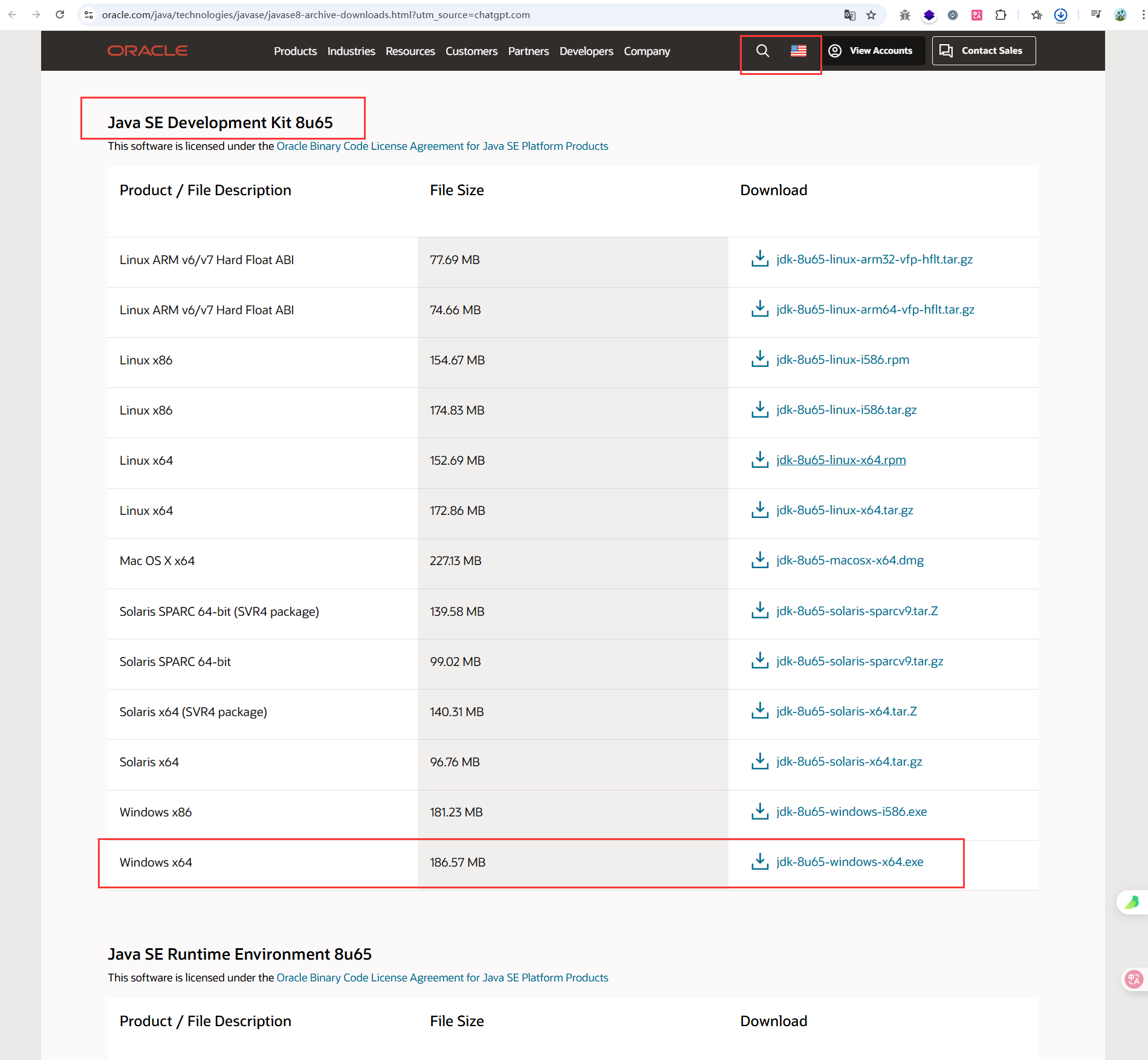Click download icon for jdk-8u65-linux-i586.rpm

pyautogui.click(x=760, y=359)
